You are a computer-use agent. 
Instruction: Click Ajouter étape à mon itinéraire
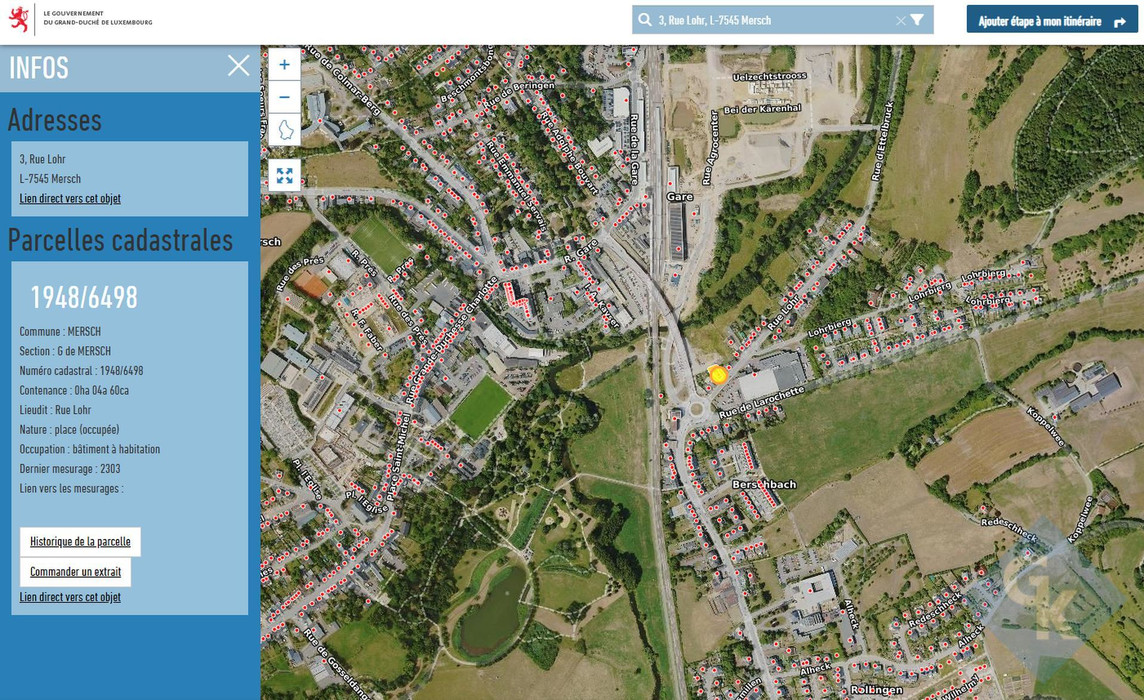coord(1051,20)
